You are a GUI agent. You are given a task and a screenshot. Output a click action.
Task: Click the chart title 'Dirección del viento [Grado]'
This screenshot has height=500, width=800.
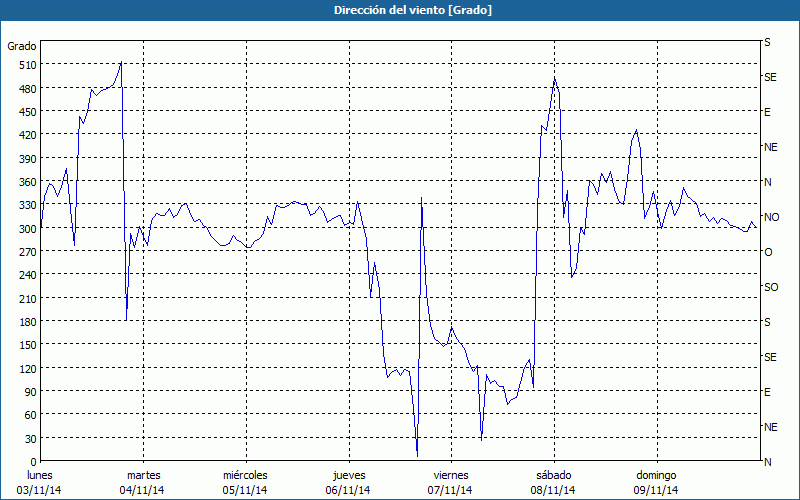pyautogui.click(x=400, y=10)
